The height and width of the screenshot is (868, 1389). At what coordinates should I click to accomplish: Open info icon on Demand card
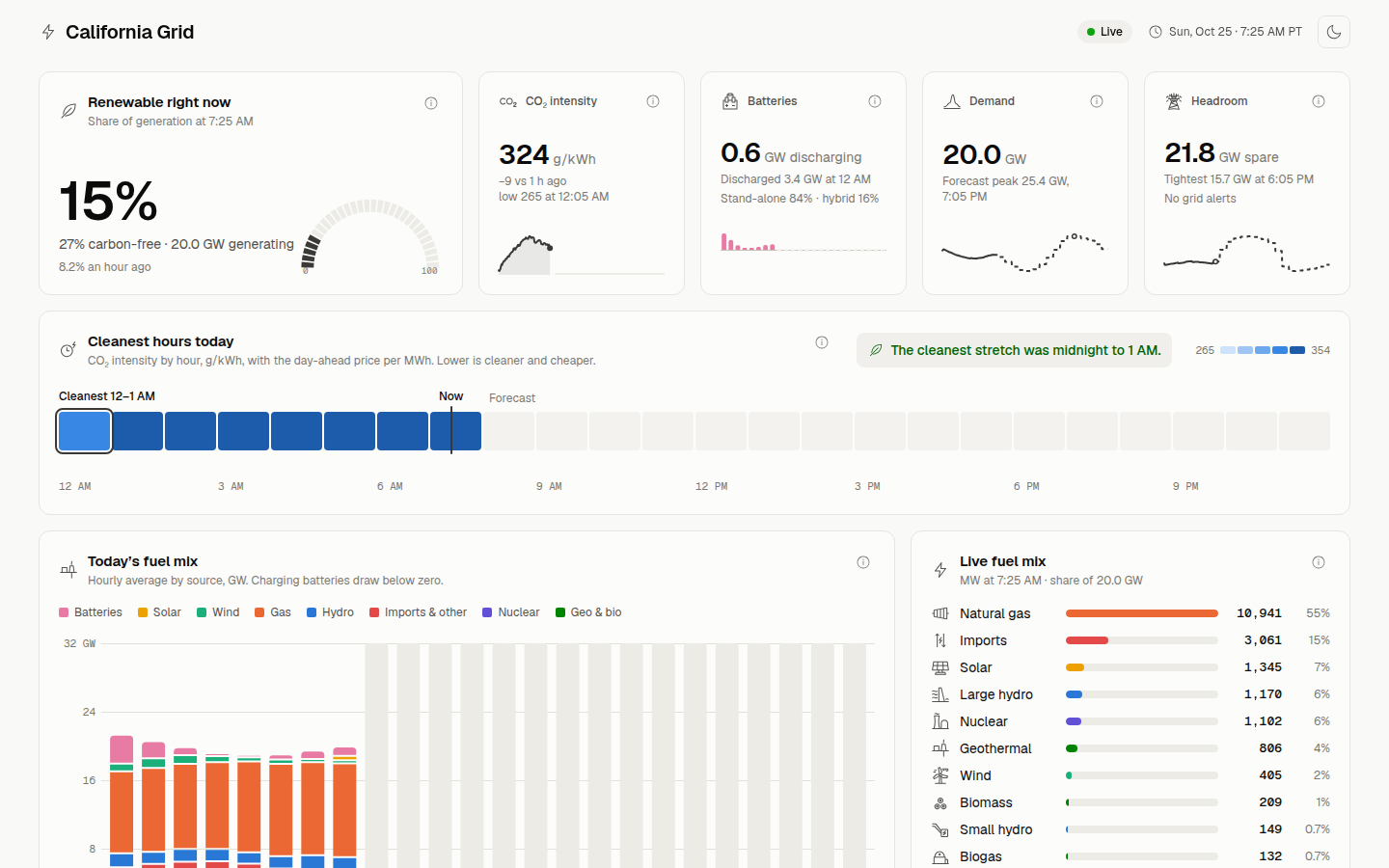point(1097,101)
